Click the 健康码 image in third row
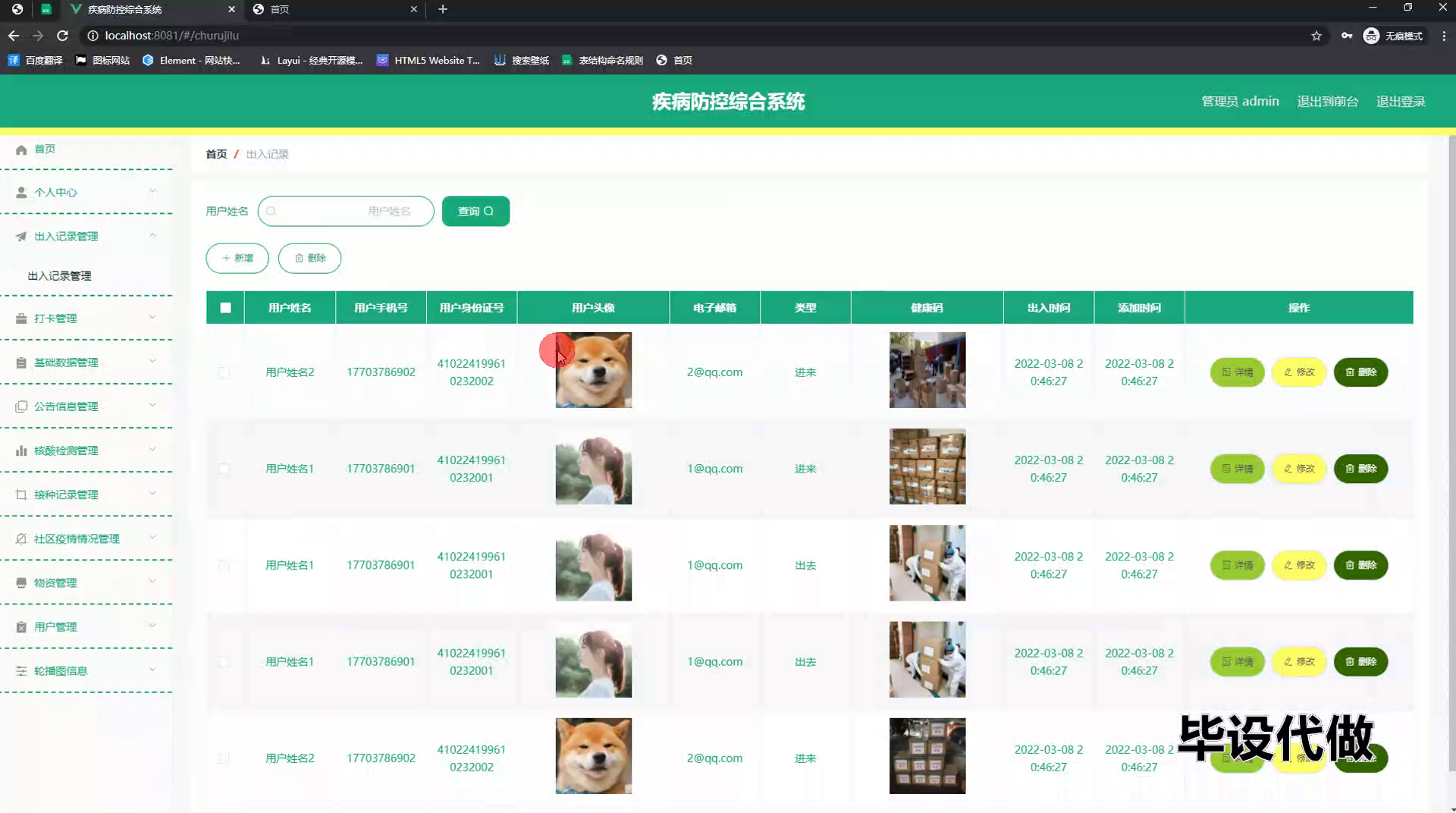 [927, 563]
